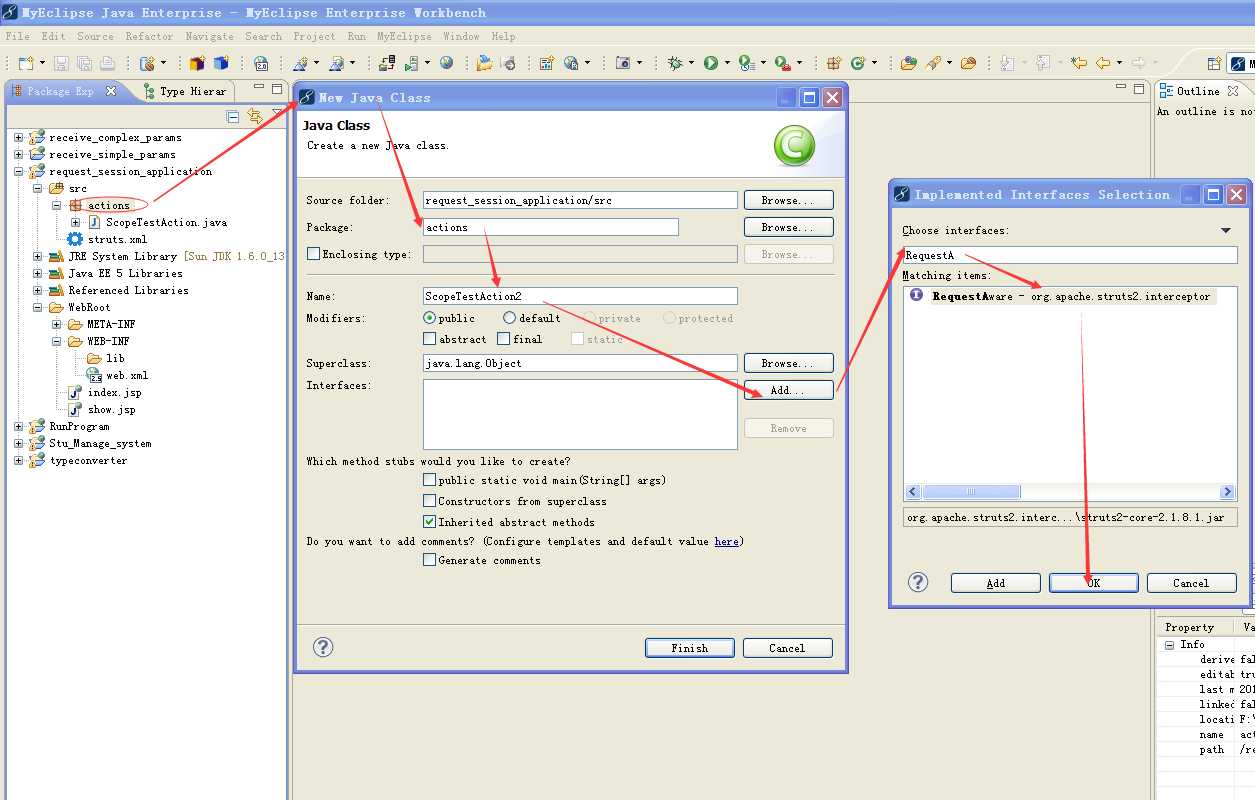Click OK in Implemented Interfaces Selection

pyautogui.click(x=1093, y=583)
